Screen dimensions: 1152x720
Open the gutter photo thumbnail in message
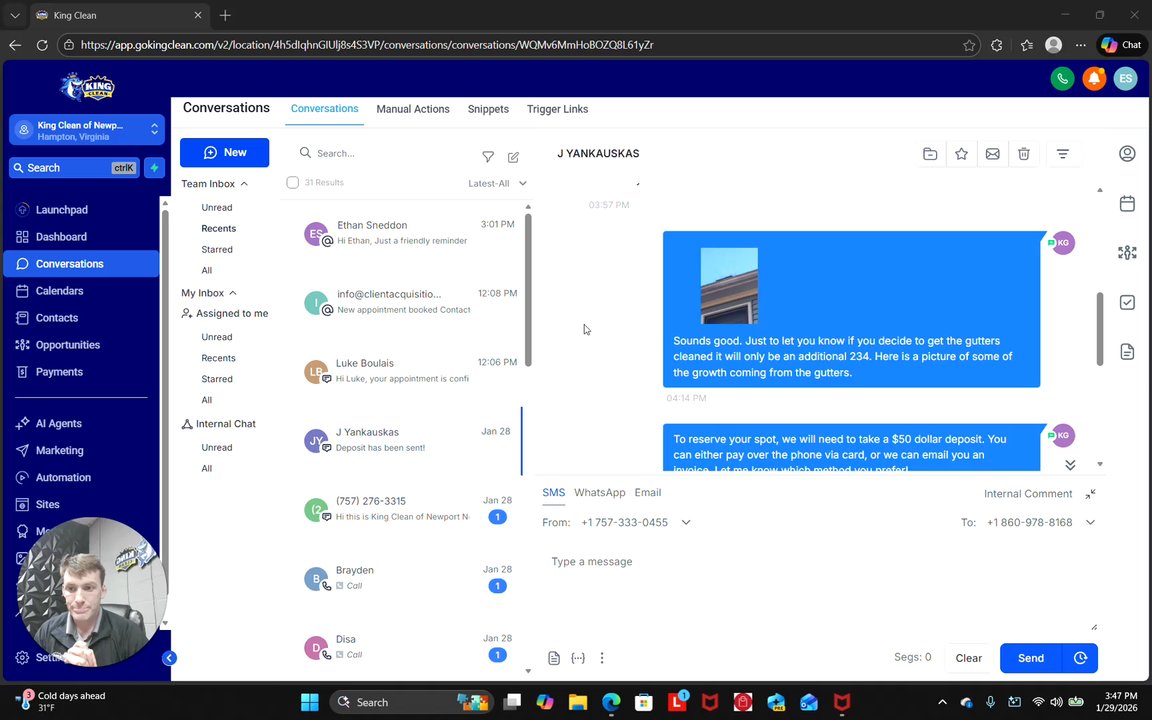[x=729, y=286]
